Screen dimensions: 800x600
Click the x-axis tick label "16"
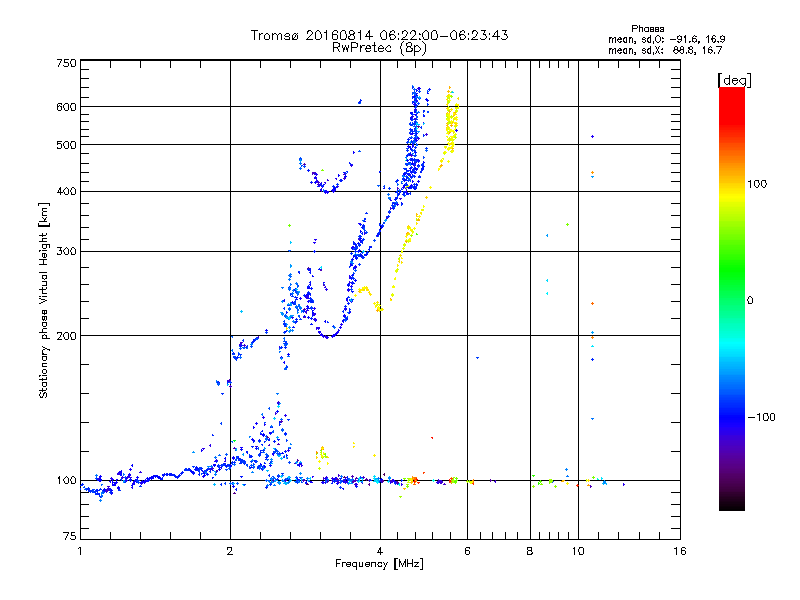[680, 551]
